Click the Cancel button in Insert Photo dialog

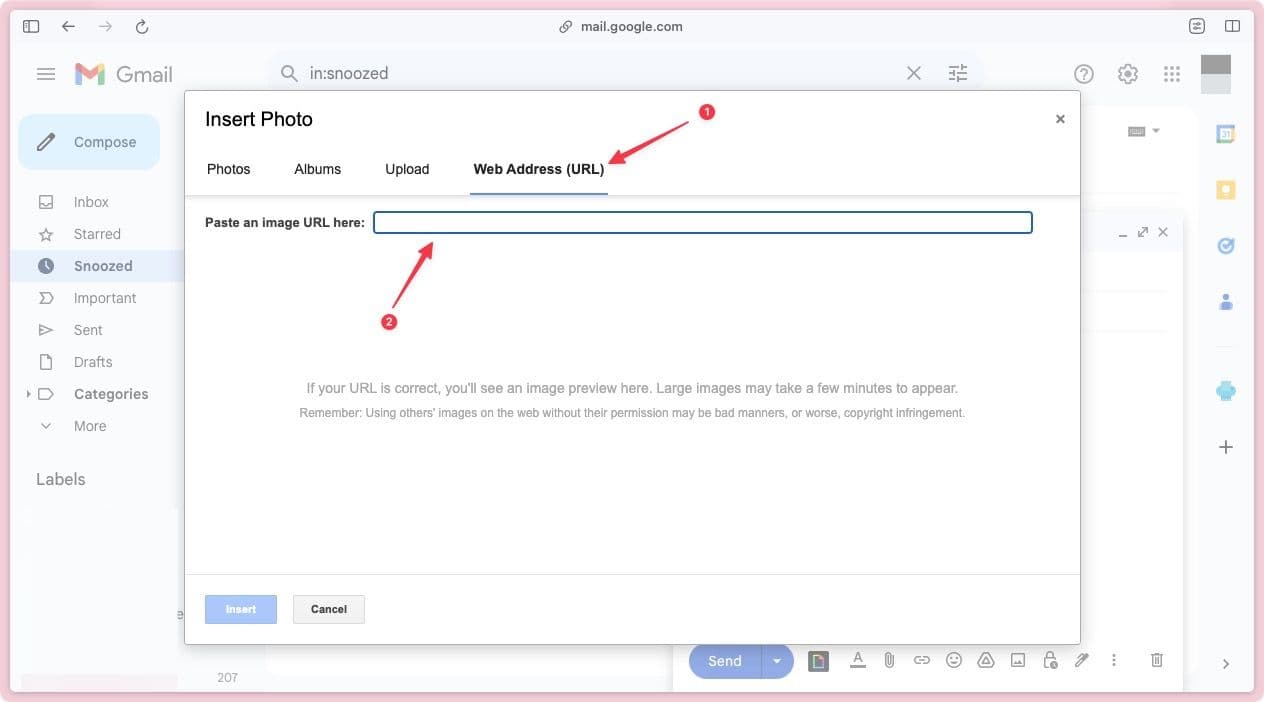pyautogui.click(x=328, y=608)
